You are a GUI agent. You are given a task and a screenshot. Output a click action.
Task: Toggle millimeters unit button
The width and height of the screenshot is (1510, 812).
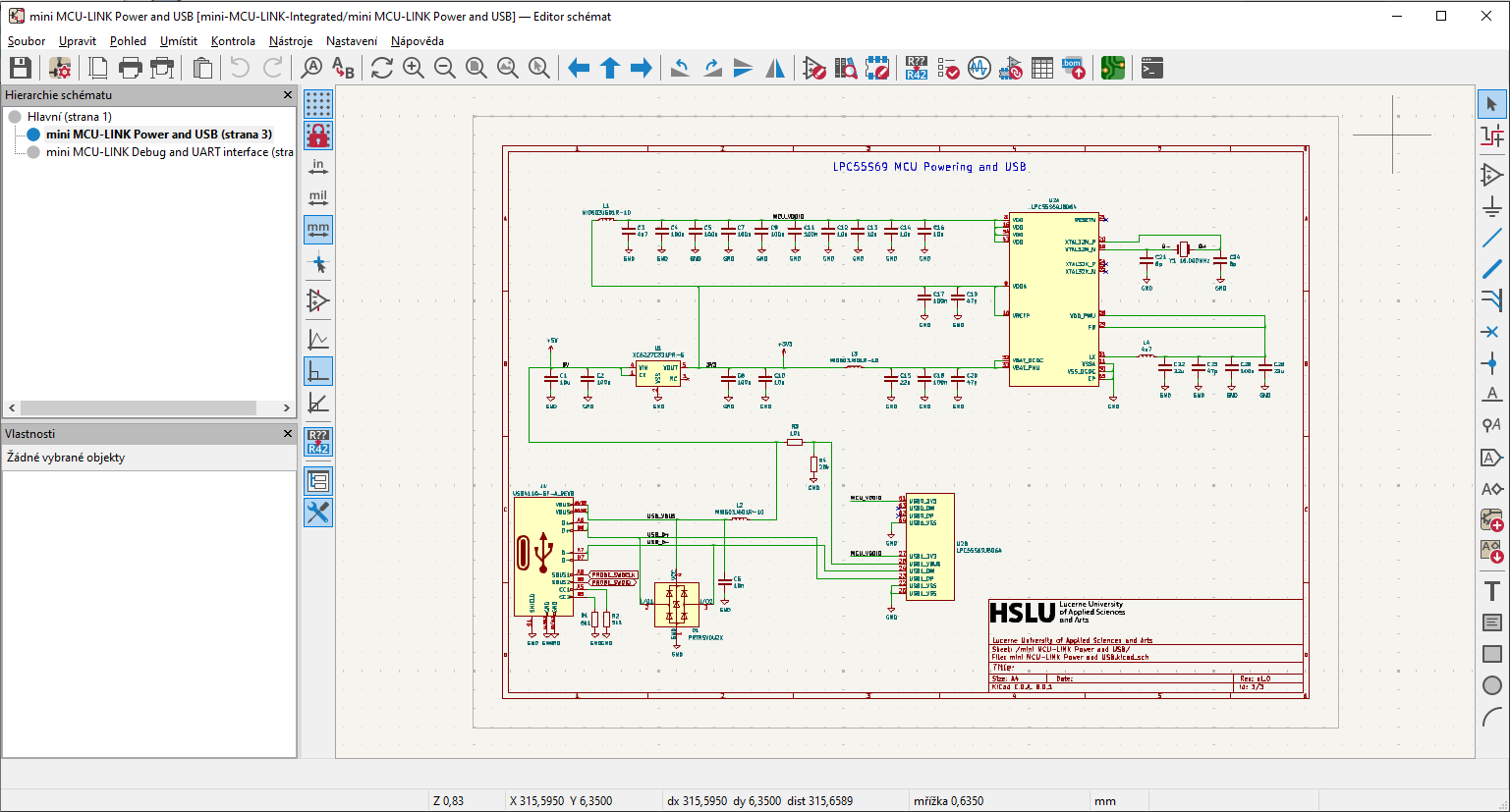coord(318,230)
